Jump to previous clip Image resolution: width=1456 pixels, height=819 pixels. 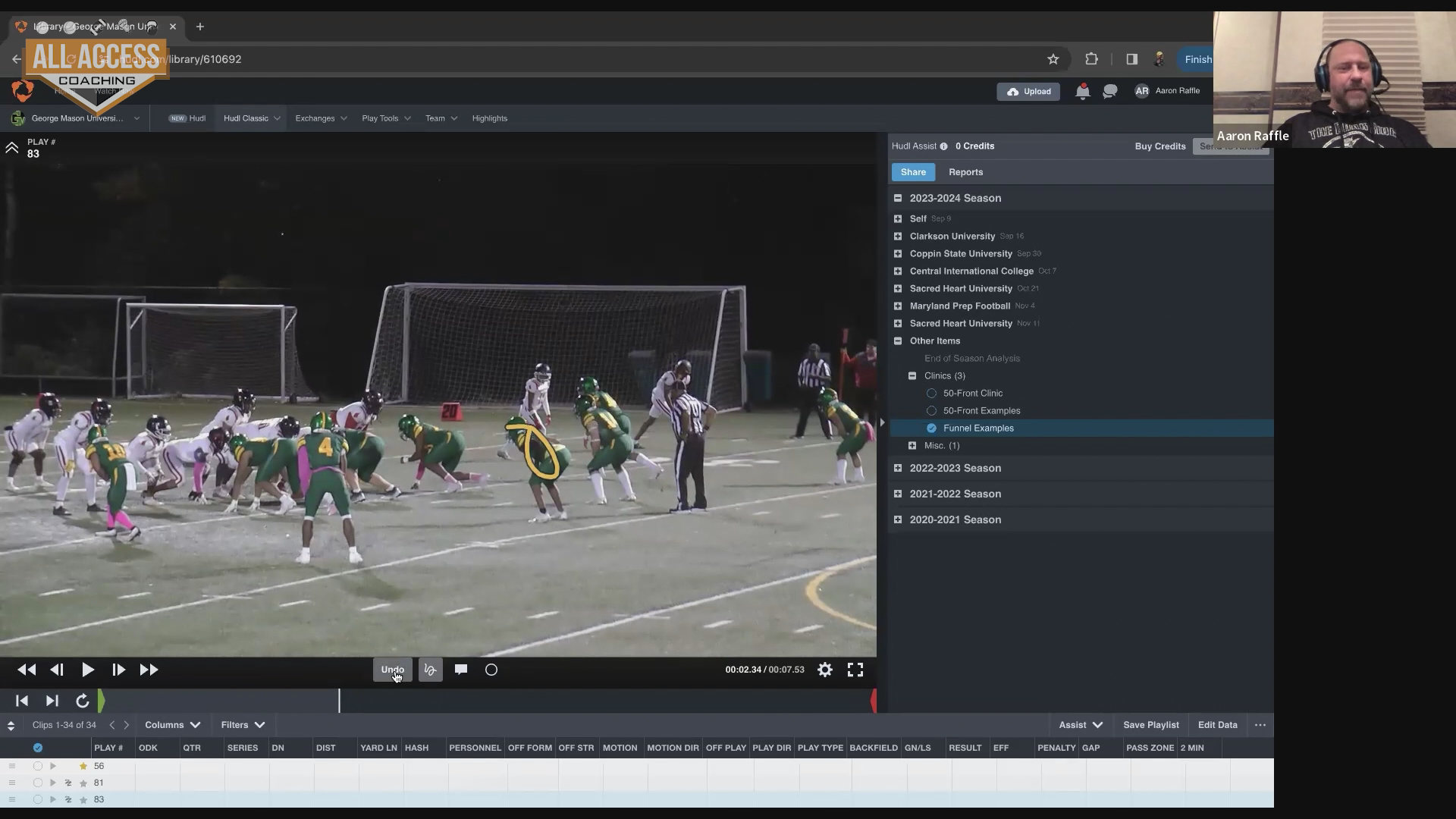coord(22,701)
